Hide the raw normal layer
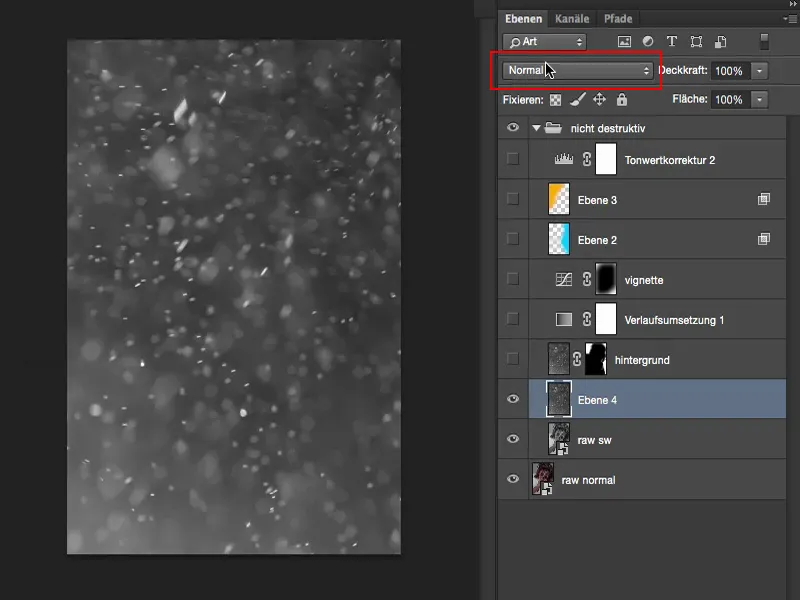 pyautogui.click(x=513, y=478)
